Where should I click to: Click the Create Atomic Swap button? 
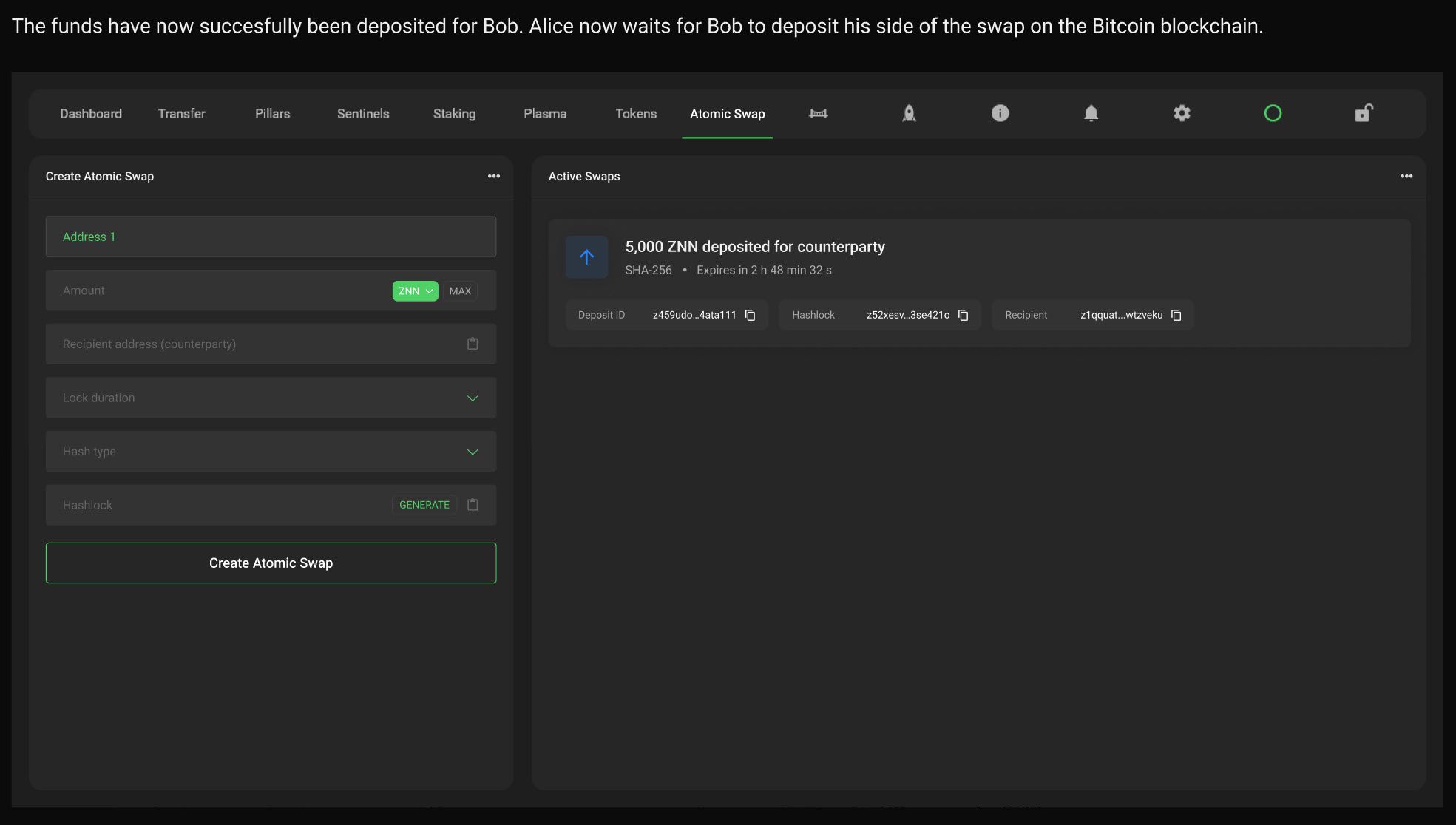(x=271, y=563)
